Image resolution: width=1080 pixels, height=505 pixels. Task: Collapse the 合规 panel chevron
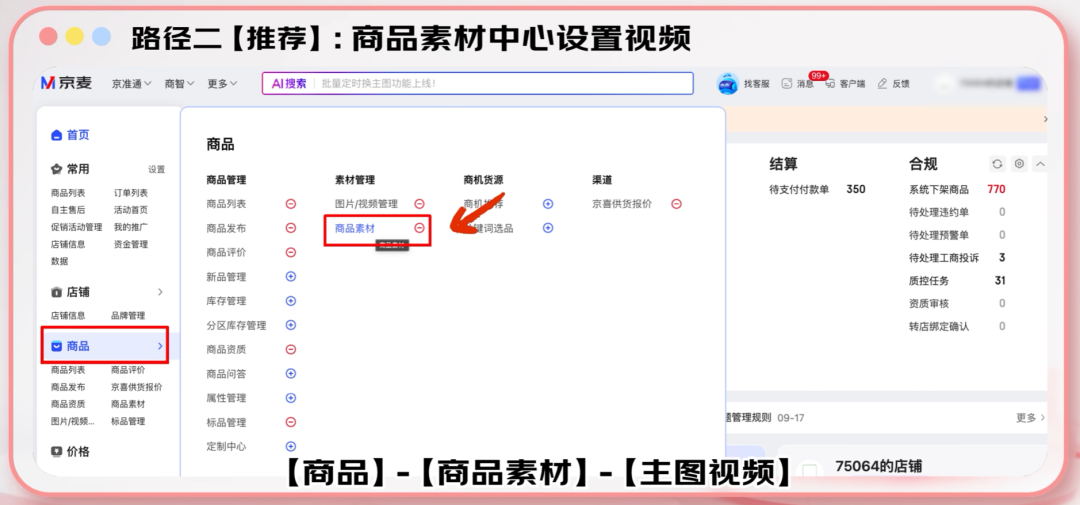[x=1041, y=164]
